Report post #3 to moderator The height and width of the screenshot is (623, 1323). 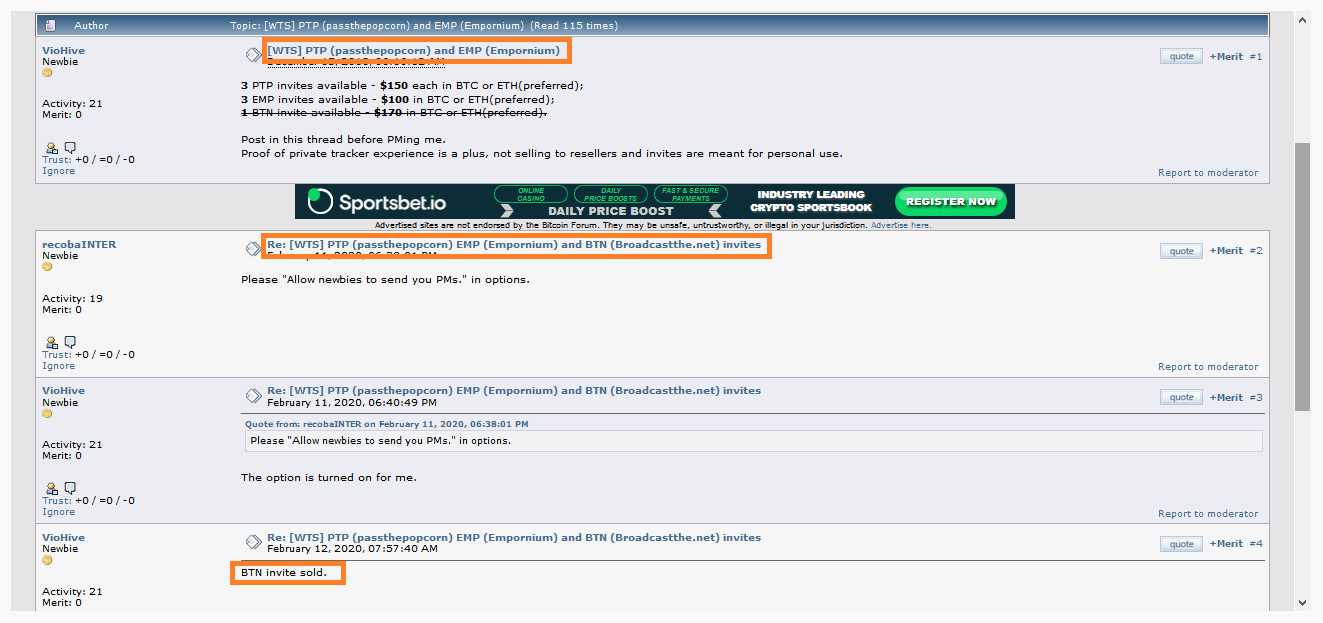pyautogui.click(x=1208, y=514)
